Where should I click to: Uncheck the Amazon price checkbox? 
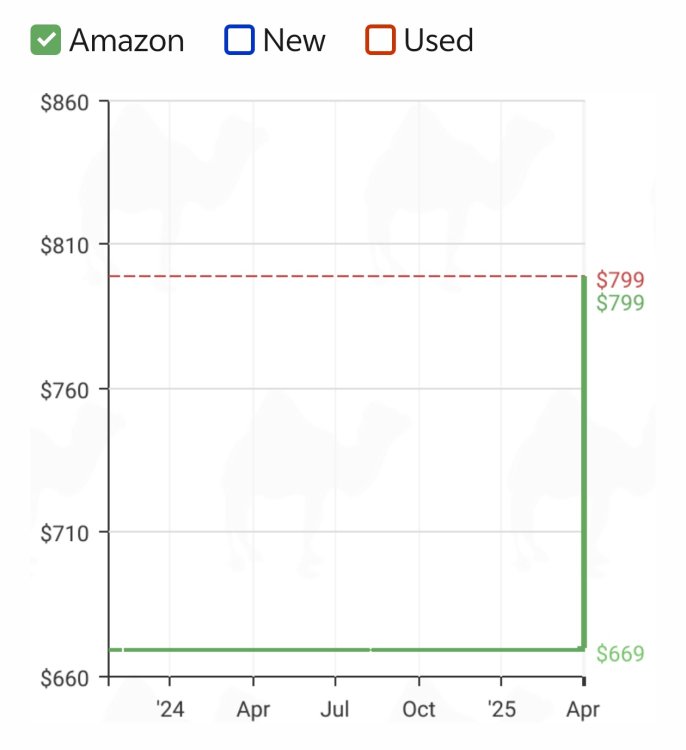(x=45, y=41)
